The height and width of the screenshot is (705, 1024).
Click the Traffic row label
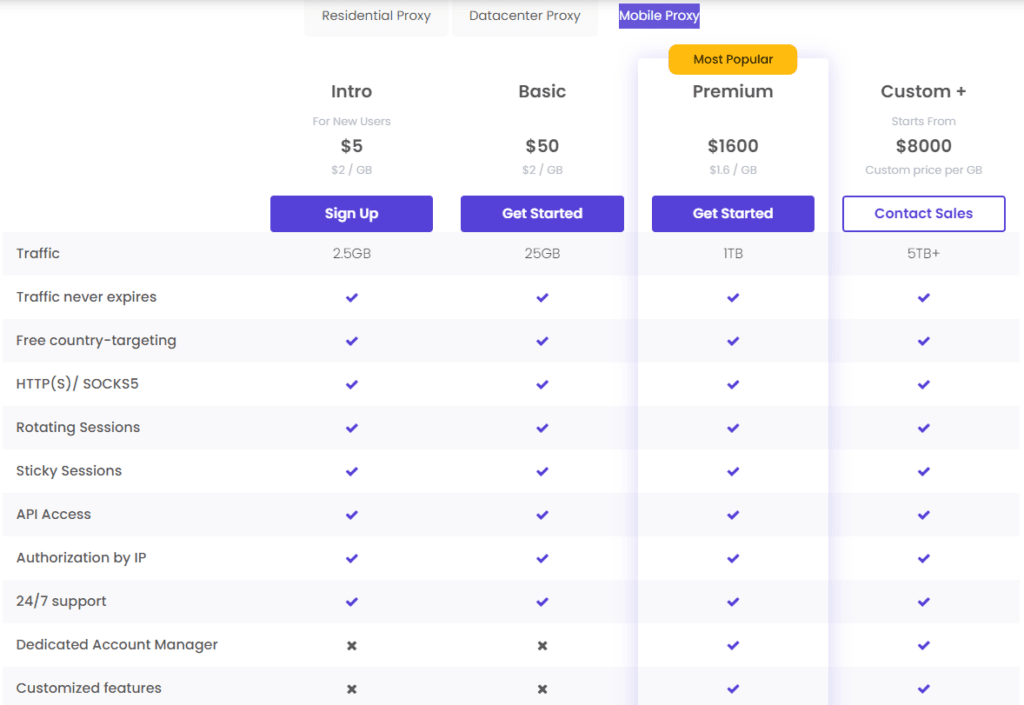coord(38,253)
